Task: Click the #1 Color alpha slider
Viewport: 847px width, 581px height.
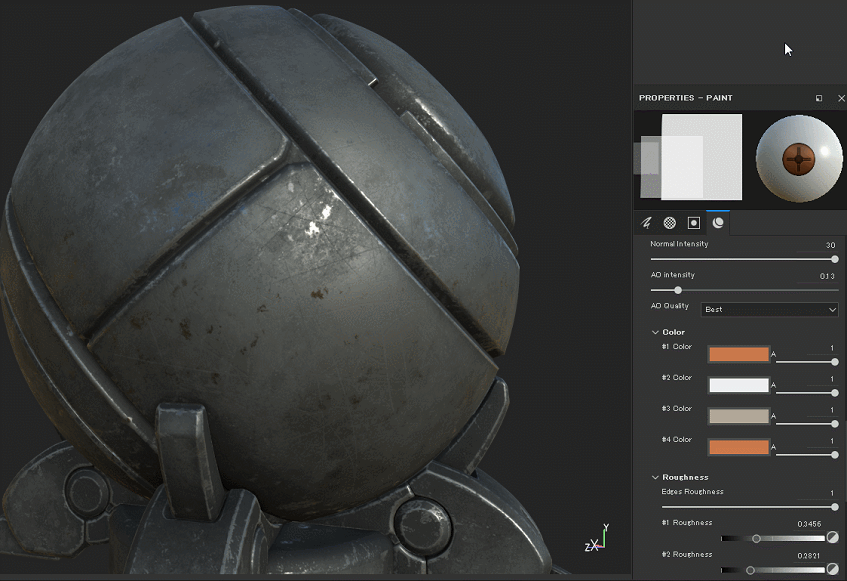Action: (807, 362)
